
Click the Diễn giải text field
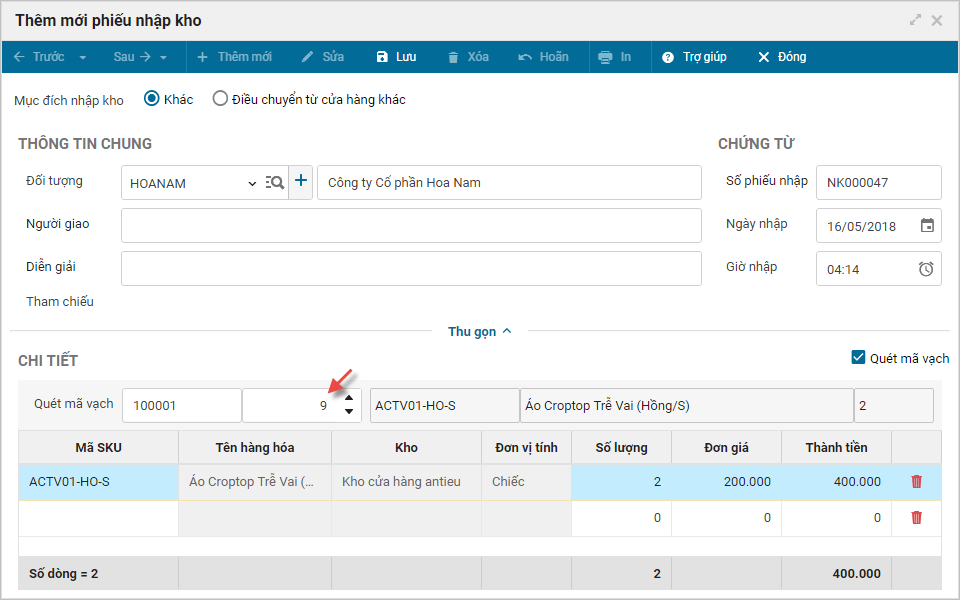tap(411, 269)
